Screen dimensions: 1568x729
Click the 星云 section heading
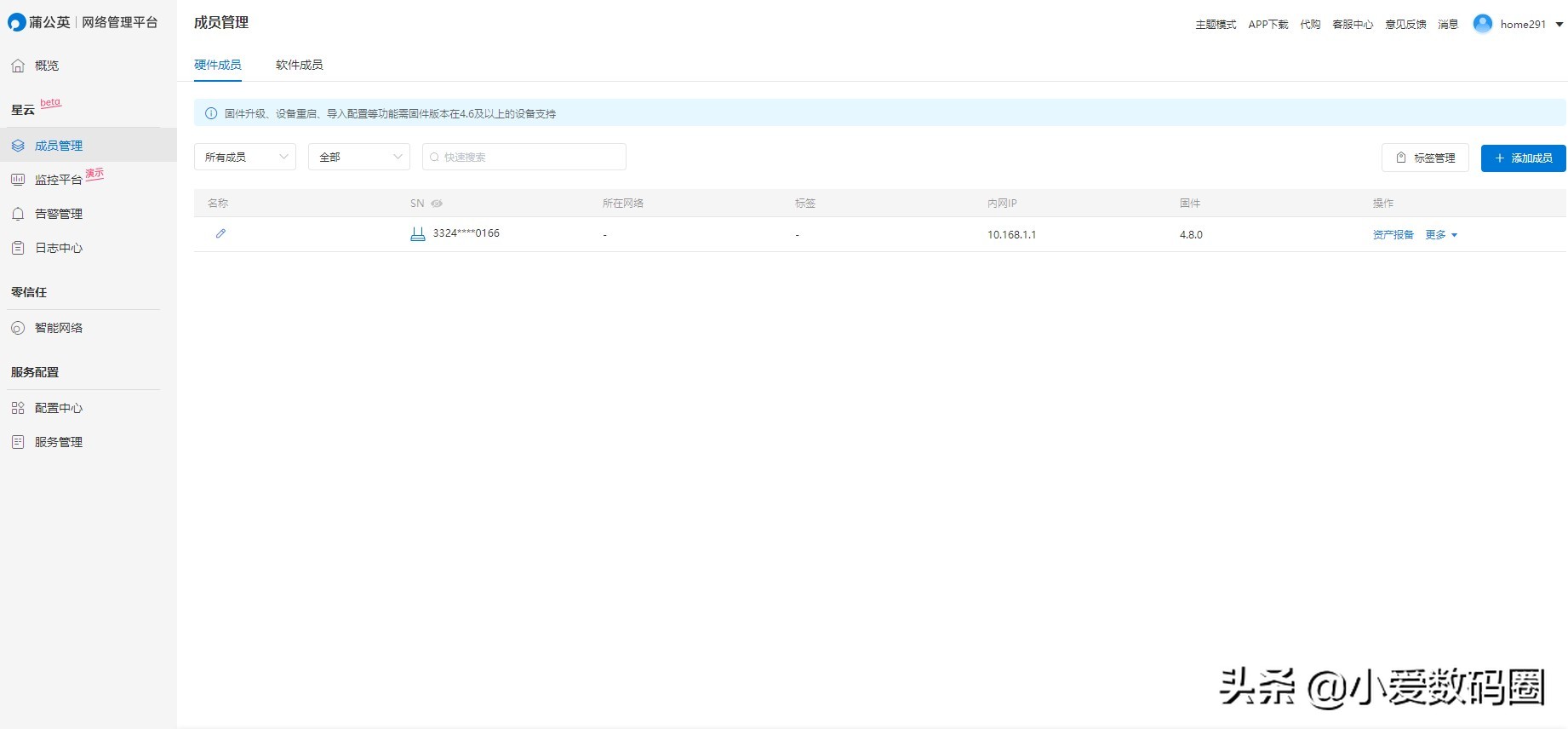tap(23, 110)
